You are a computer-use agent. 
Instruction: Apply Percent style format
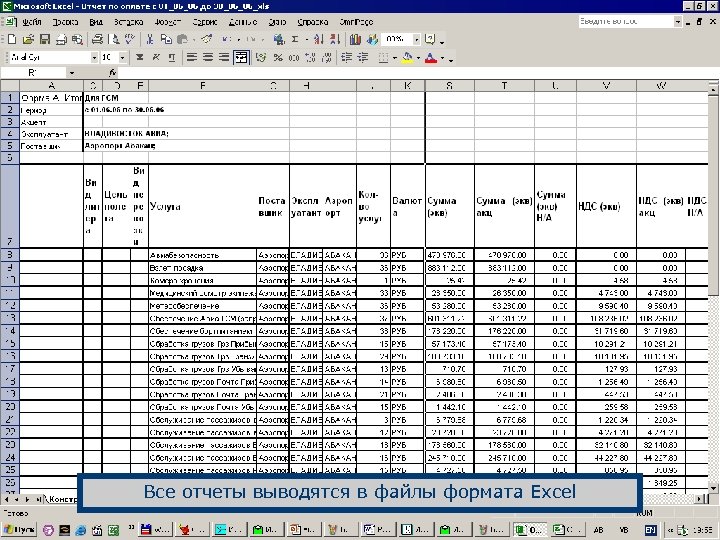pos(278,57)
